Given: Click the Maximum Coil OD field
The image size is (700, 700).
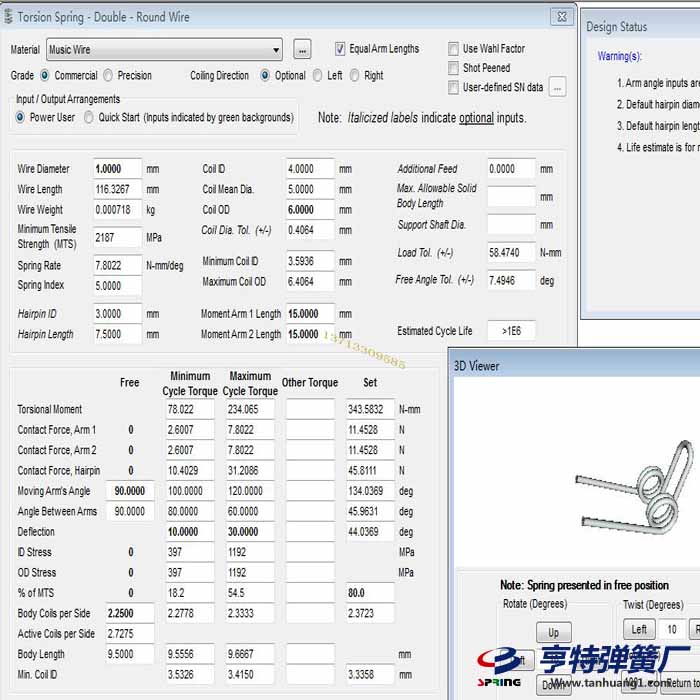Looking at the screenshot, I should tap(310, 282).
